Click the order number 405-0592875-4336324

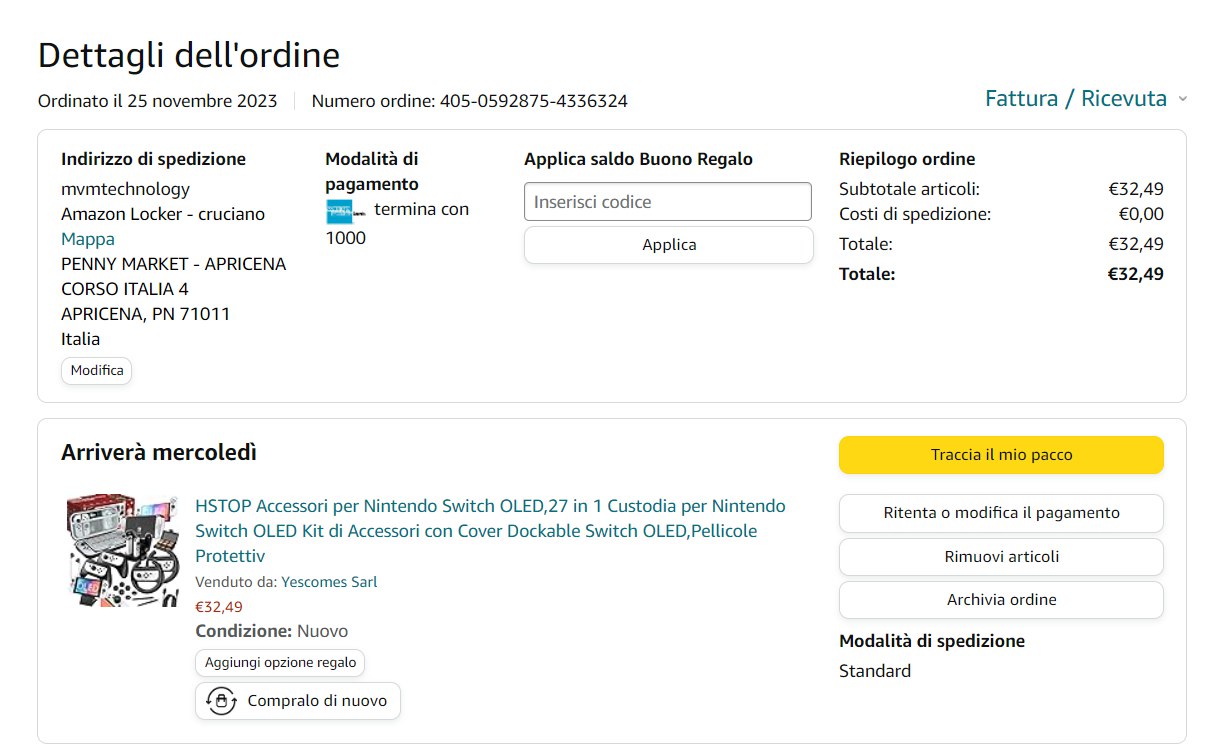[x=533, y=101]
